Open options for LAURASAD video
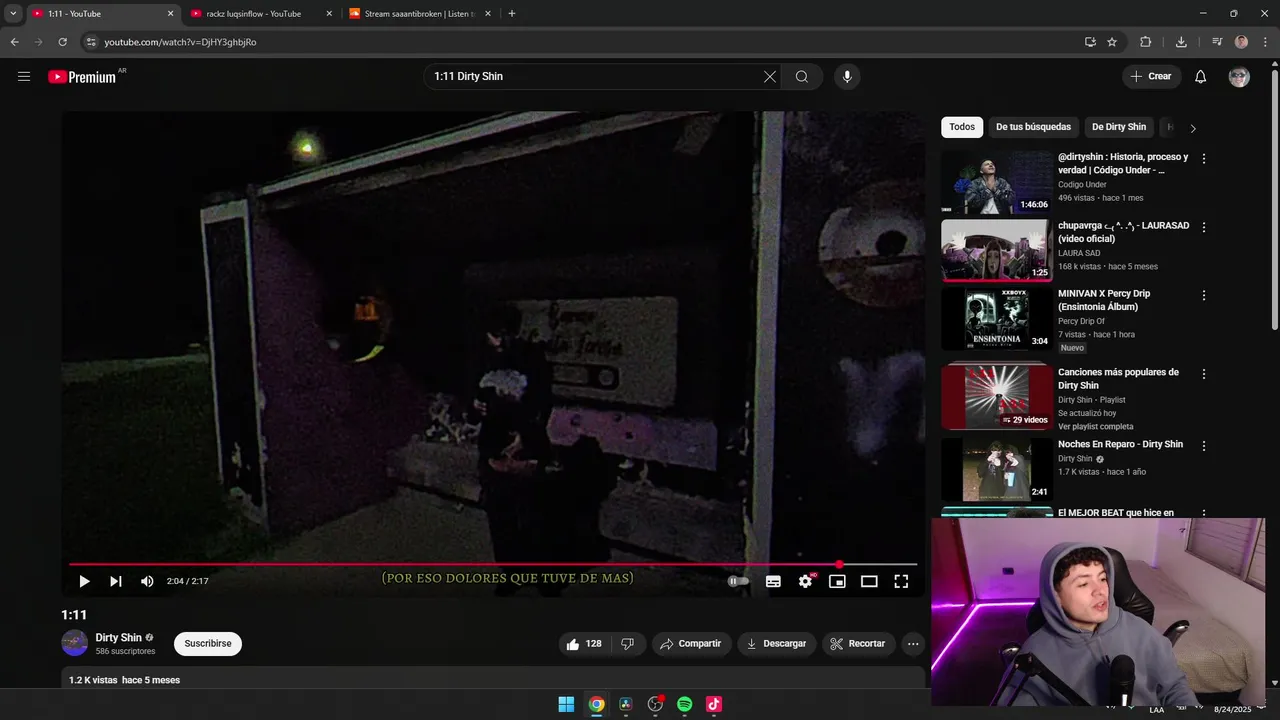The width and height of the screenshot is (1280, 720). [1204, 228]
